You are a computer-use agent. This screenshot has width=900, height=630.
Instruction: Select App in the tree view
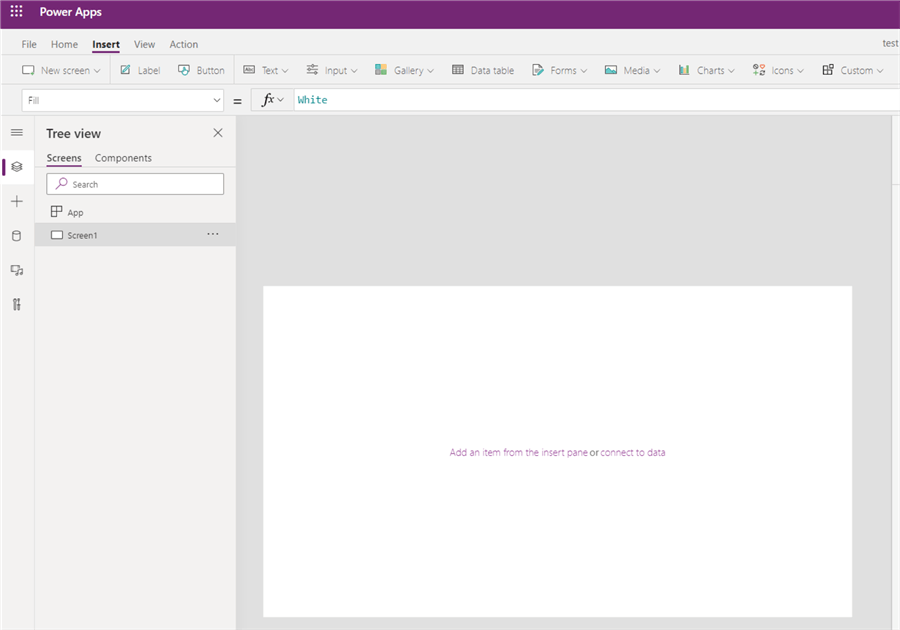[x=135, y=212]
